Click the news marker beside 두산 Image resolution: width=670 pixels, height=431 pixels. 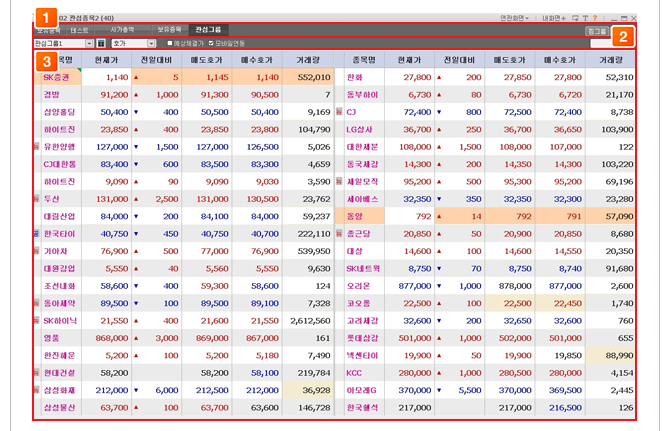[x=36, y=199]
